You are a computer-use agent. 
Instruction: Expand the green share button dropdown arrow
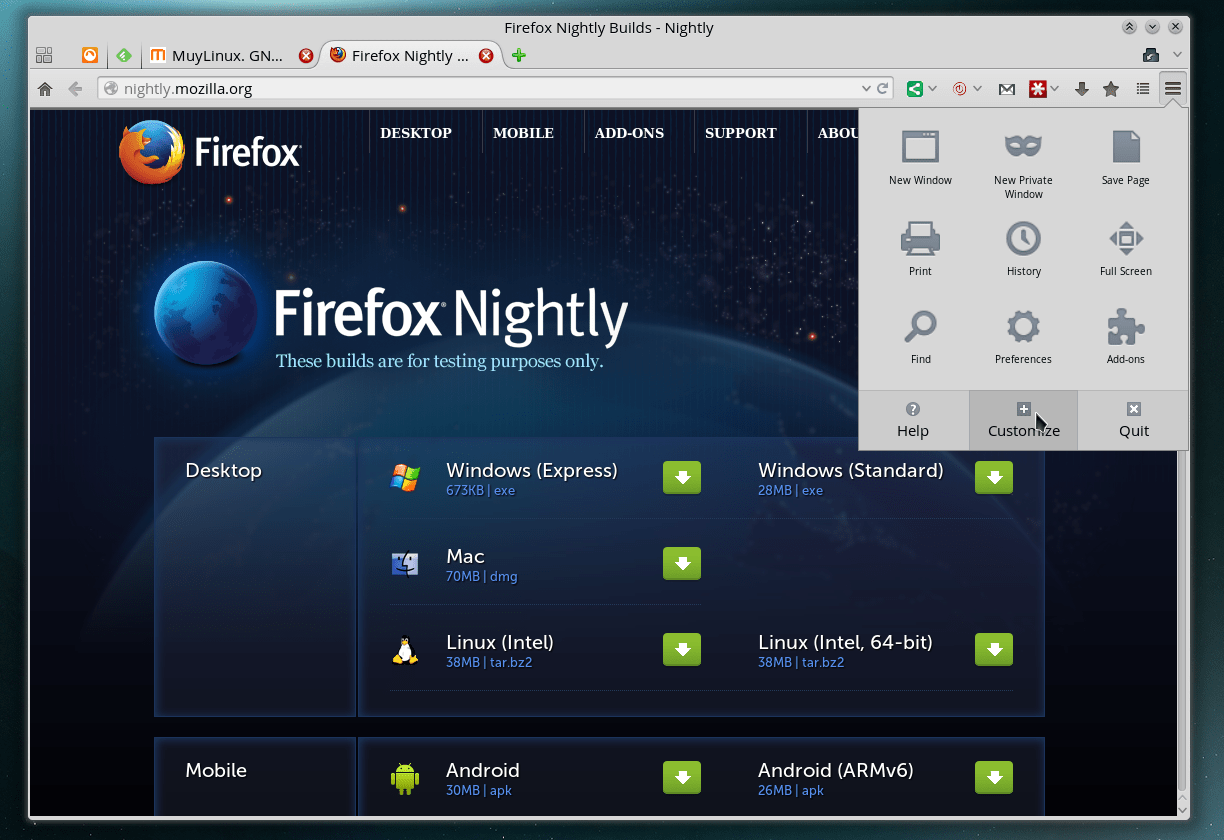(x=933, y=89)
